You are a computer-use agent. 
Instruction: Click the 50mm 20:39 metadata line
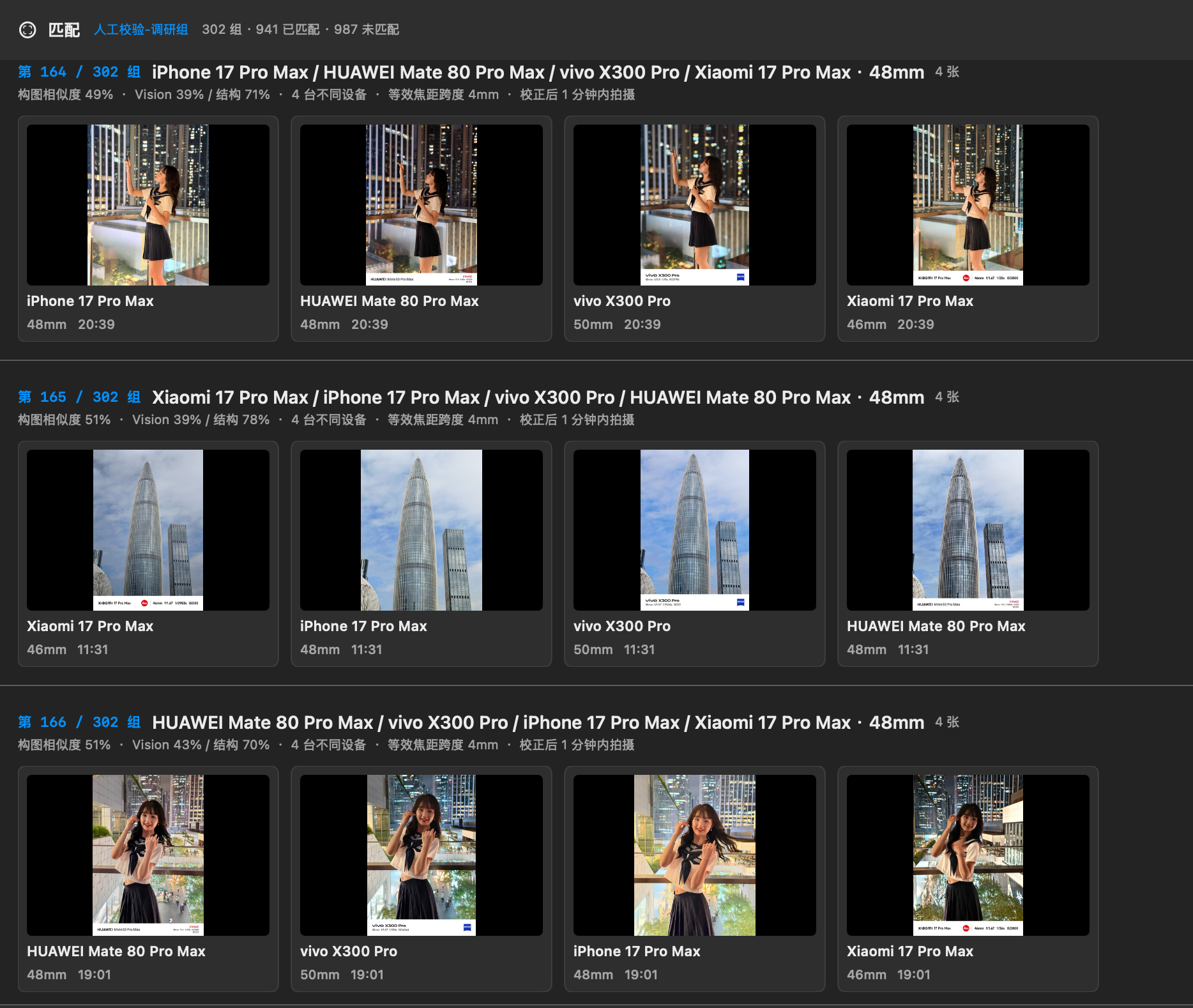coord(617,325)
